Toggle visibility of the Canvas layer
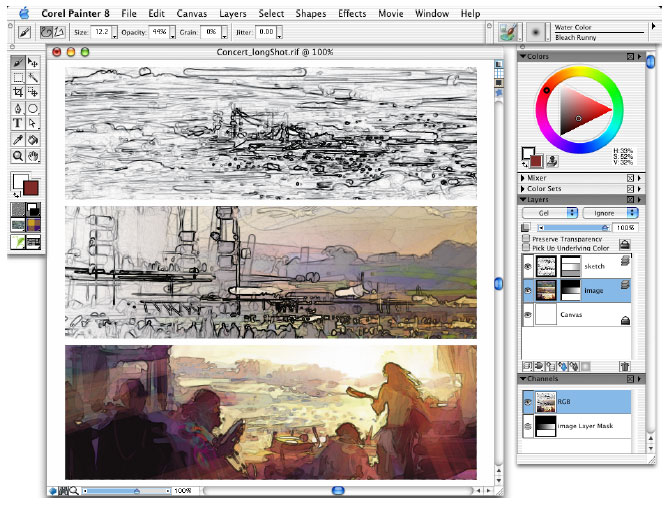This screenshot has width=669, height=508. coord(528,315)
